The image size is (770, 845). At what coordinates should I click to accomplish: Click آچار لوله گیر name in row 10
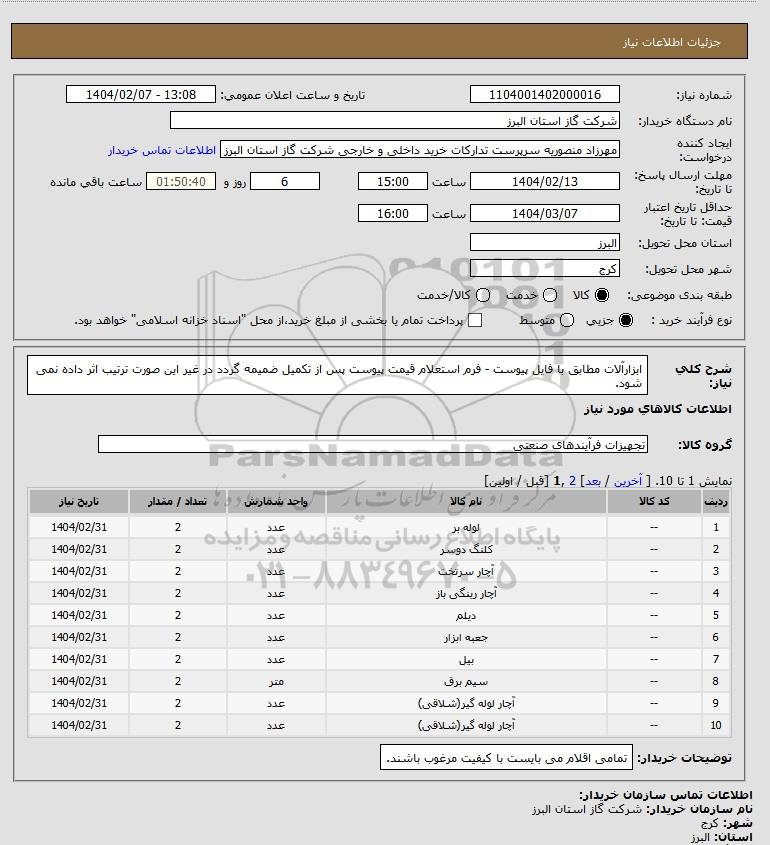coord(466,725)
